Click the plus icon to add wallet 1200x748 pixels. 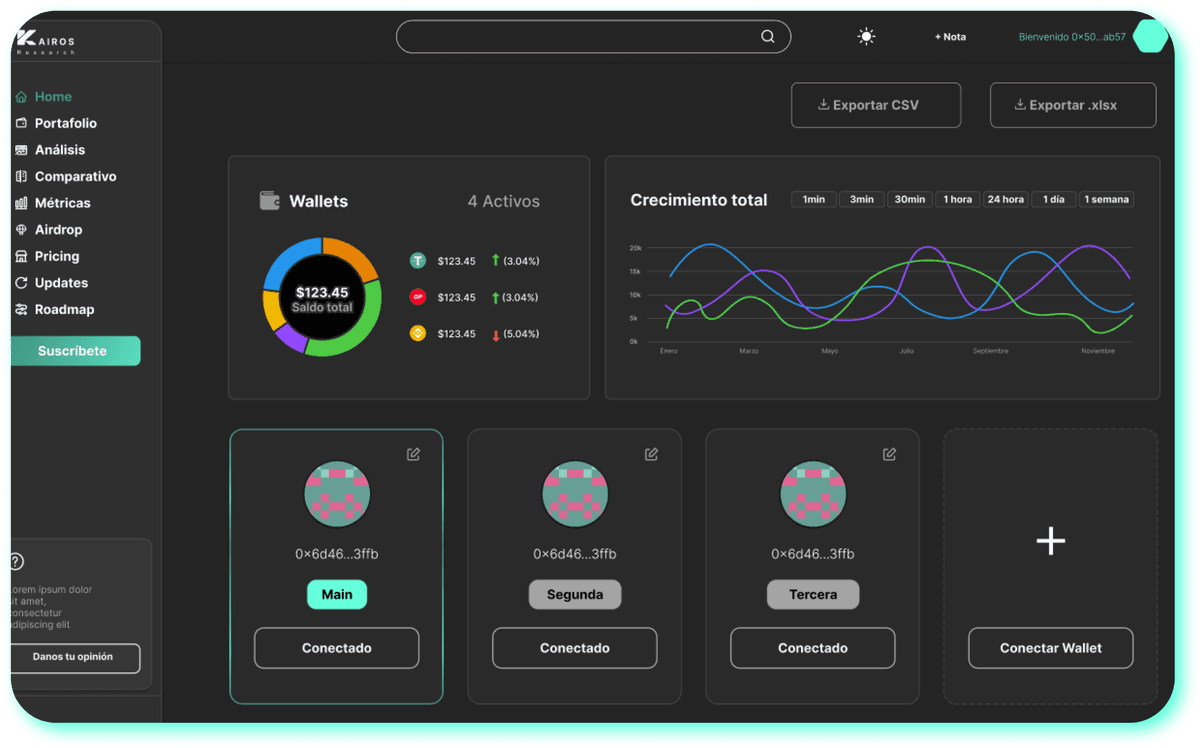pos(1050,542)
